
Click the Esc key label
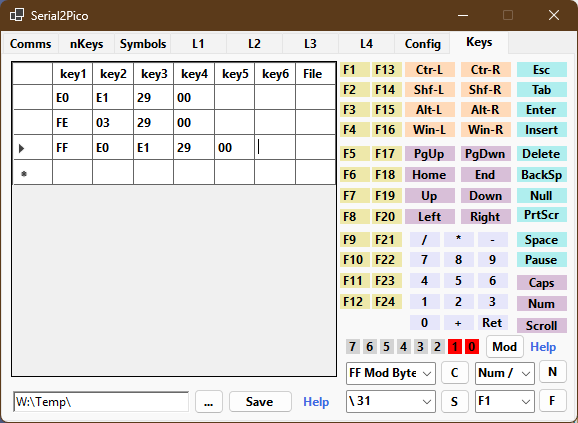click(542, 70)
